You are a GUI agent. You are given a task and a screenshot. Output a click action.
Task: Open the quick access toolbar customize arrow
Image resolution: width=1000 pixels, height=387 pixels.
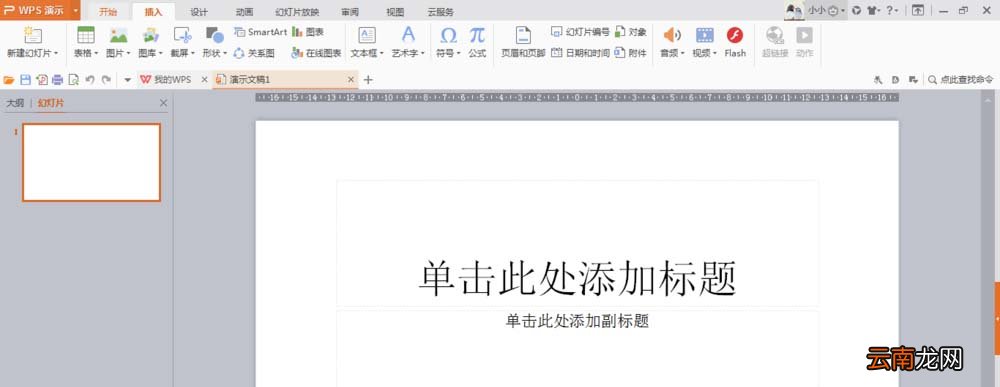(127, 80)
